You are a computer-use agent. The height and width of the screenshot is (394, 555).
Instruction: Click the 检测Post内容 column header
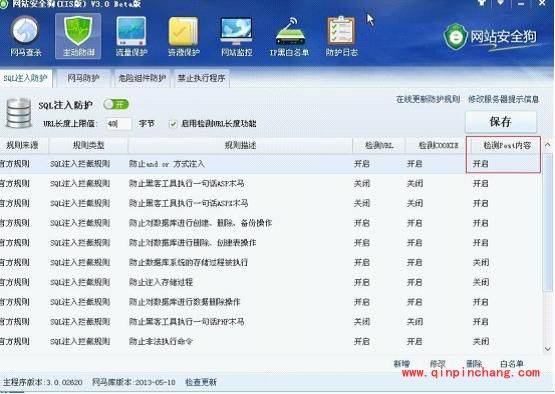pyautogui.click(x=507, y=145)
